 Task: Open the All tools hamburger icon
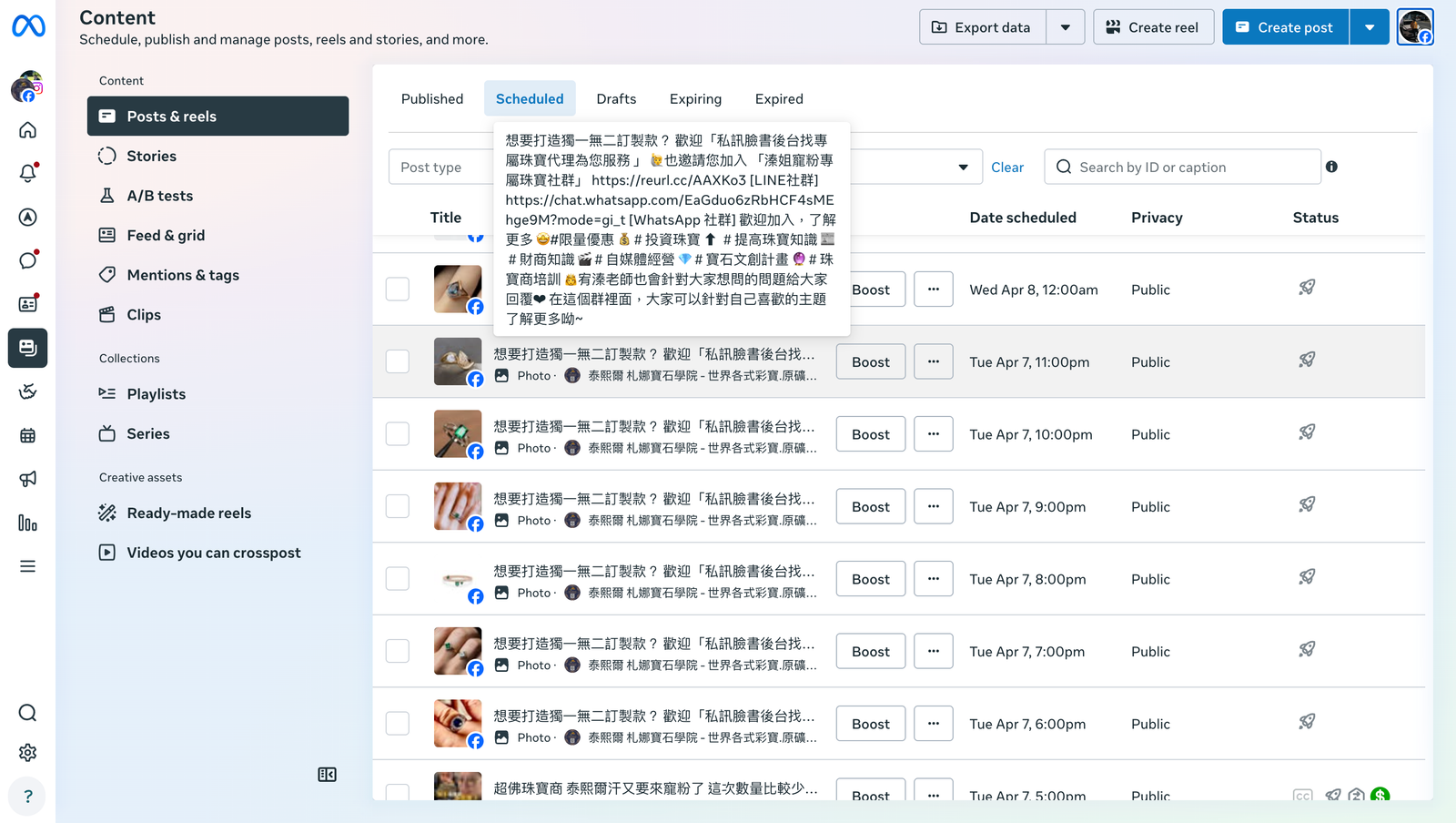[x=28, y=566]
